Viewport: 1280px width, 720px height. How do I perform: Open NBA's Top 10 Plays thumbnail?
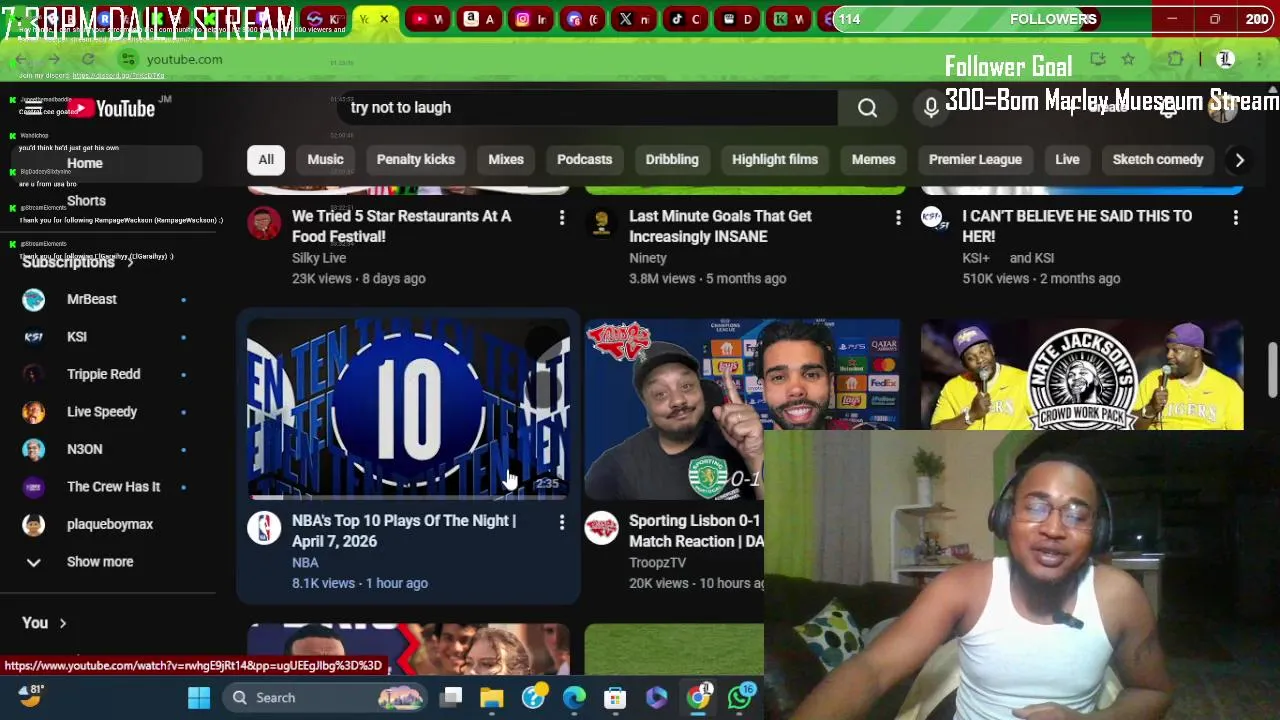408,409
